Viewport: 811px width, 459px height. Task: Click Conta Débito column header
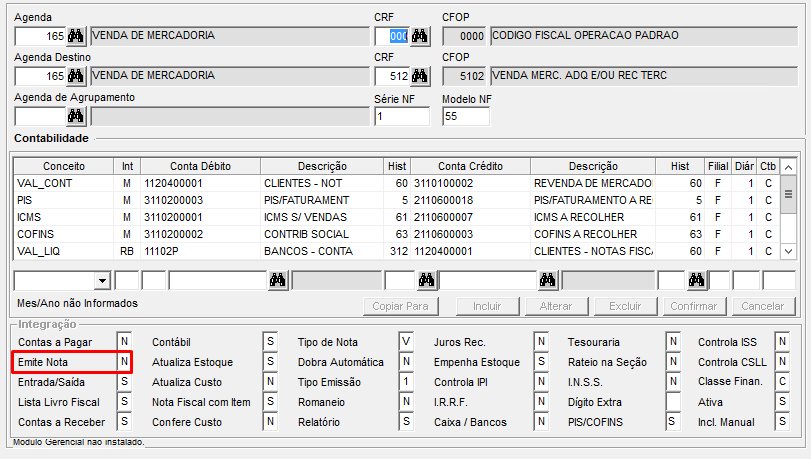tap(200, 166)
